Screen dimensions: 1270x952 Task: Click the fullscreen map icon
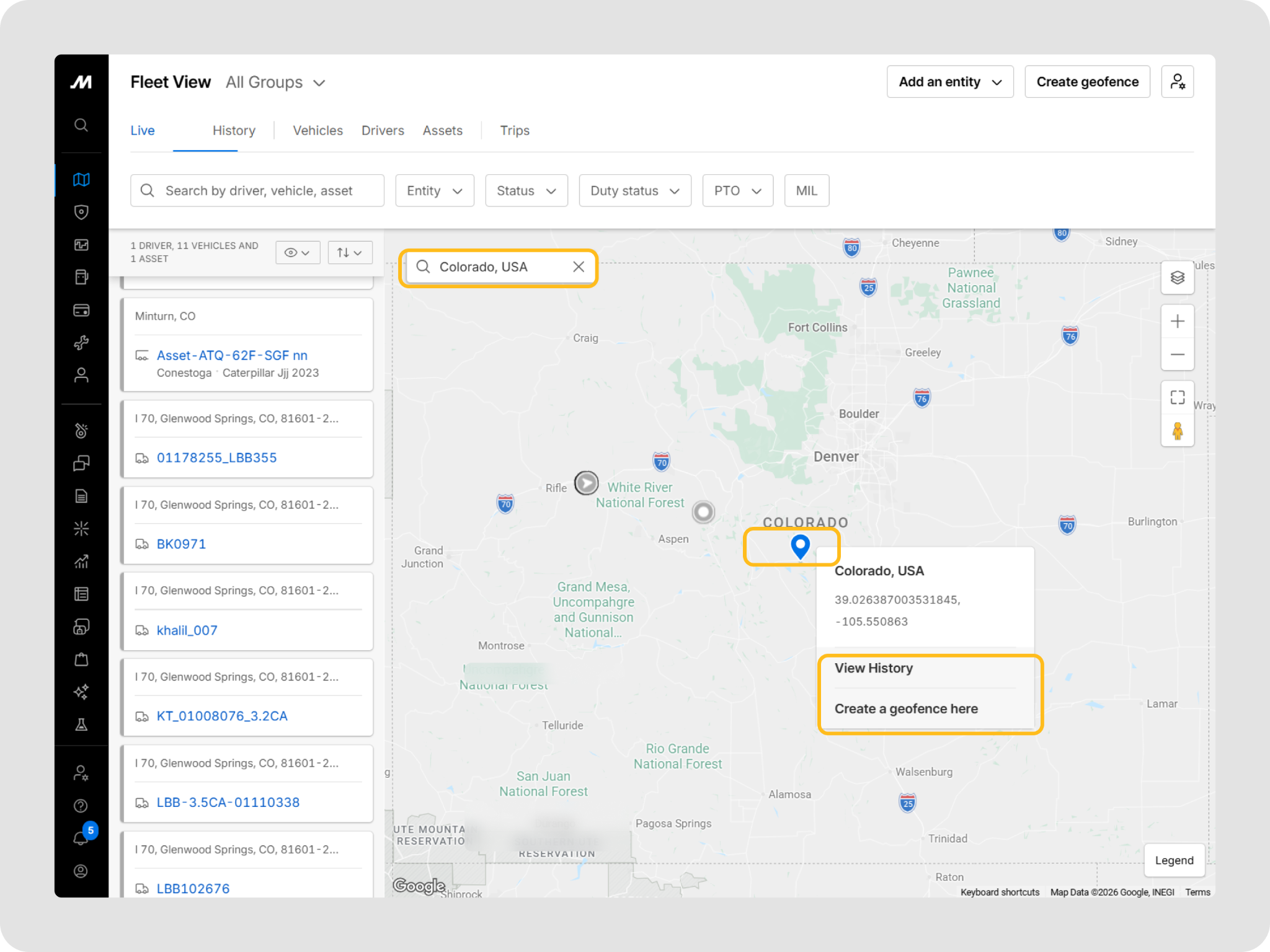click(1177, 397)
